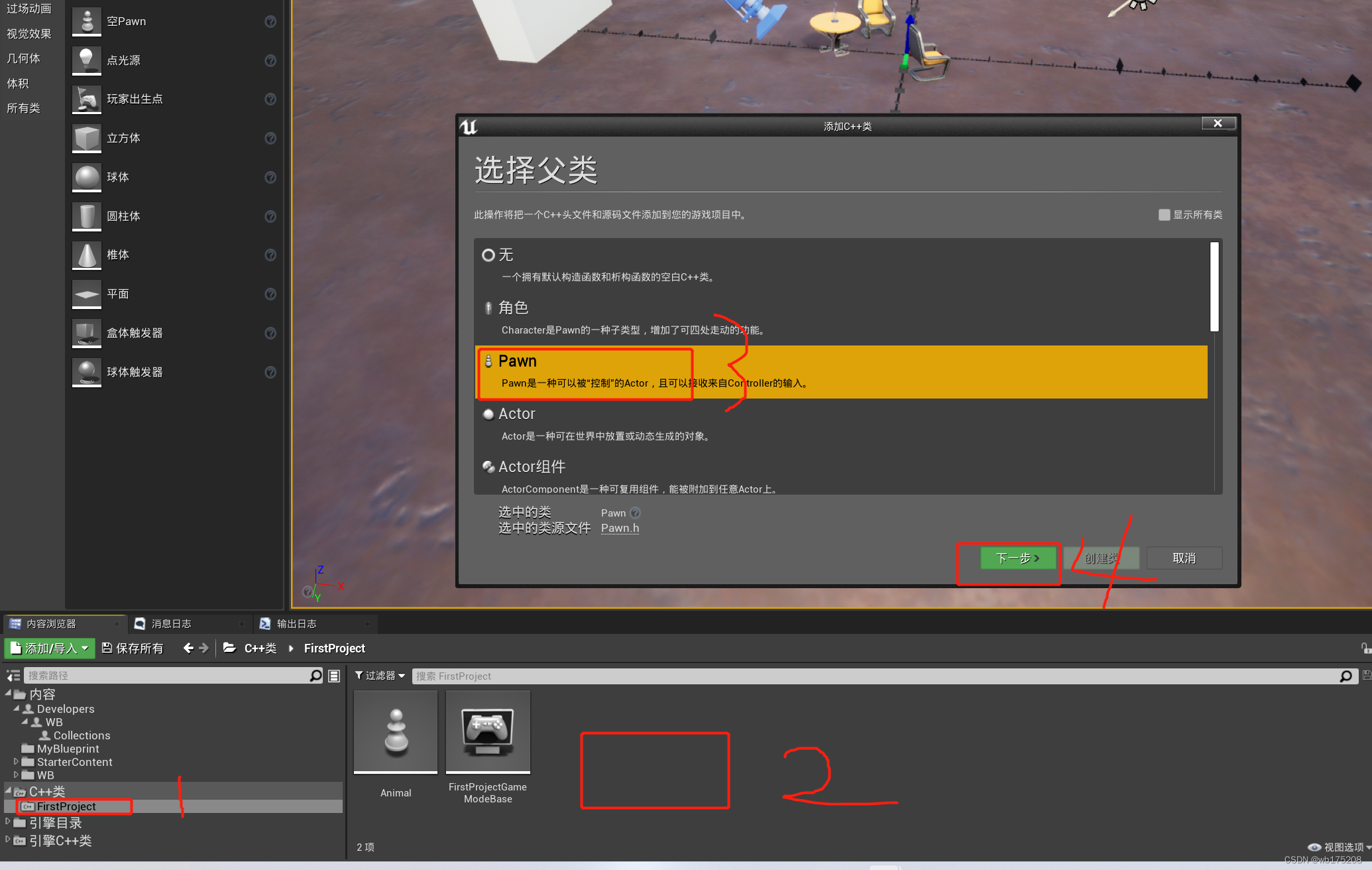Click the 取消 button
Viewport: 1372px width, 870px height.
(1184, 558)
